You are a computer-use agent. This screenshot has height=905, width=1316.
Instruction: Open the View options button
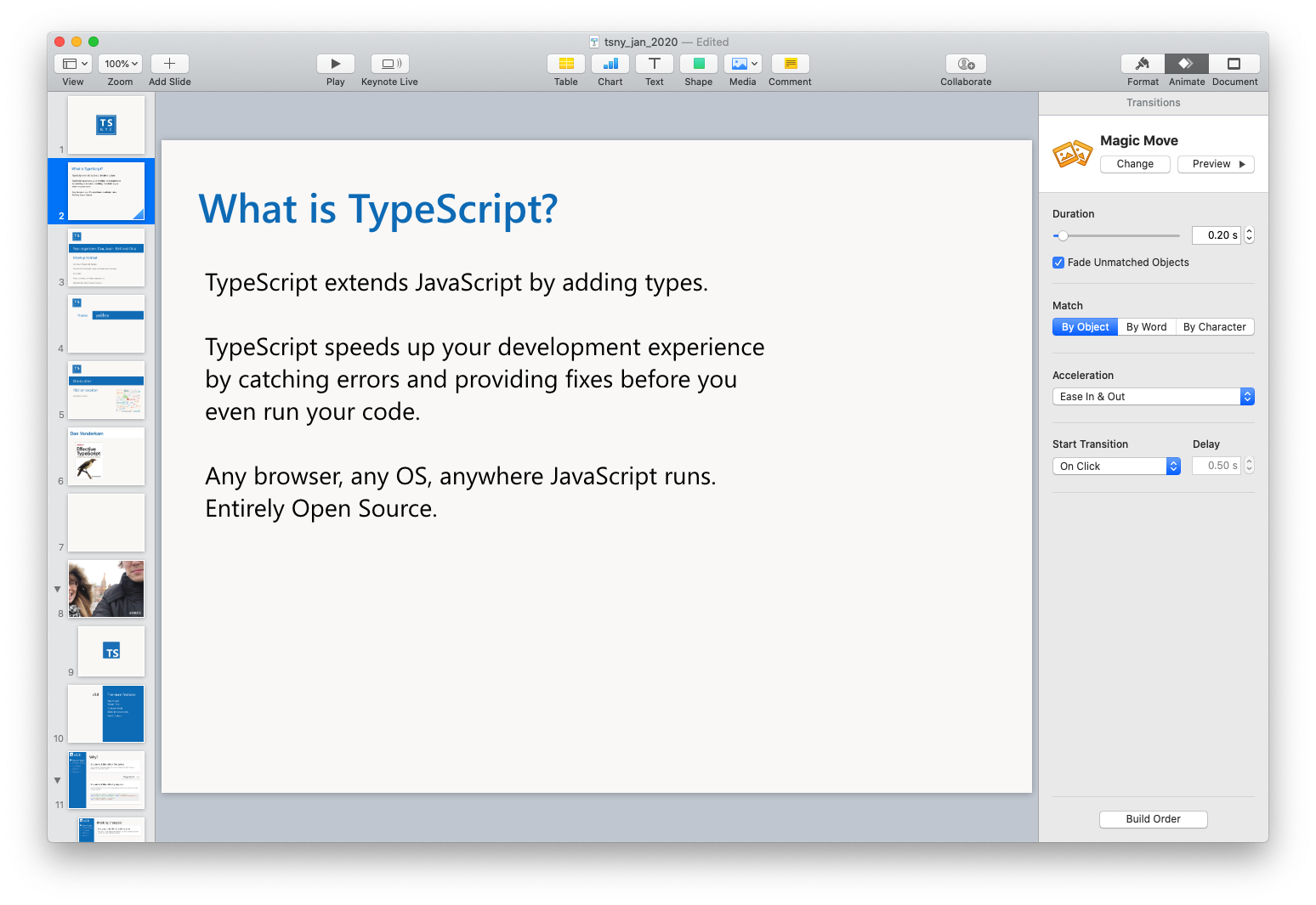click(75, 64)
